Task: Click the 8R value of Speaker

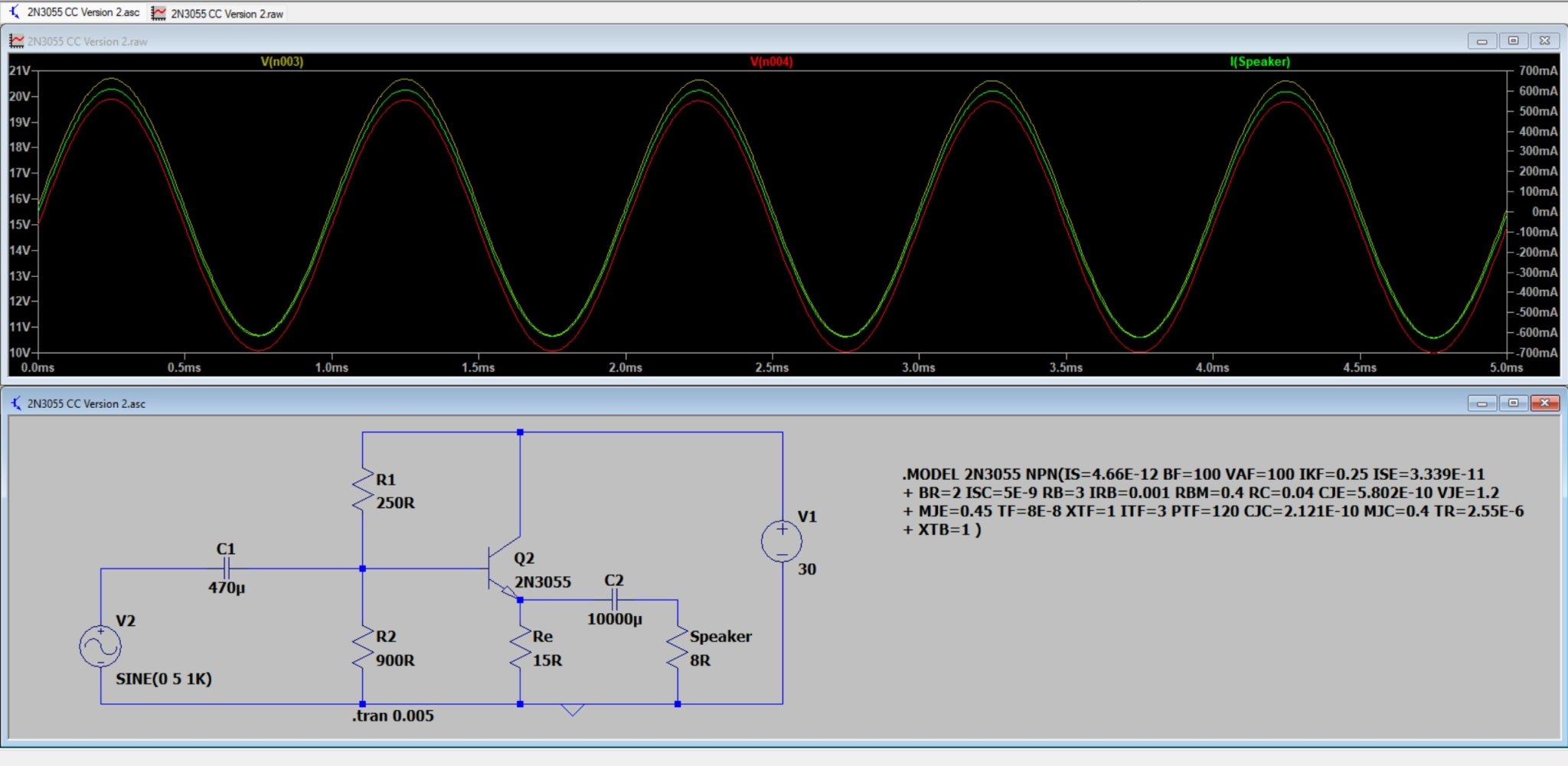Action: [x=700, y=660]
